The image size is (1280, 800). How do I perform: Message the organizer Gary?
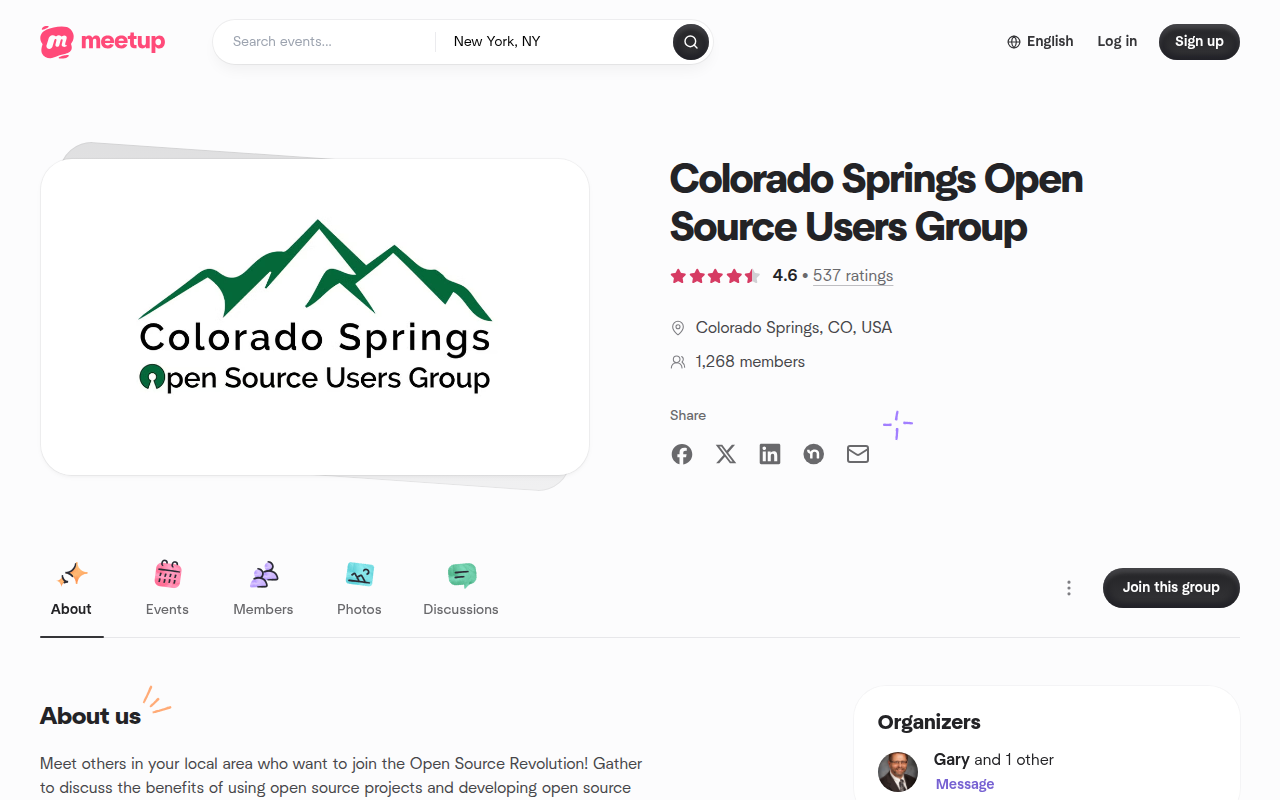coord(965,784)
